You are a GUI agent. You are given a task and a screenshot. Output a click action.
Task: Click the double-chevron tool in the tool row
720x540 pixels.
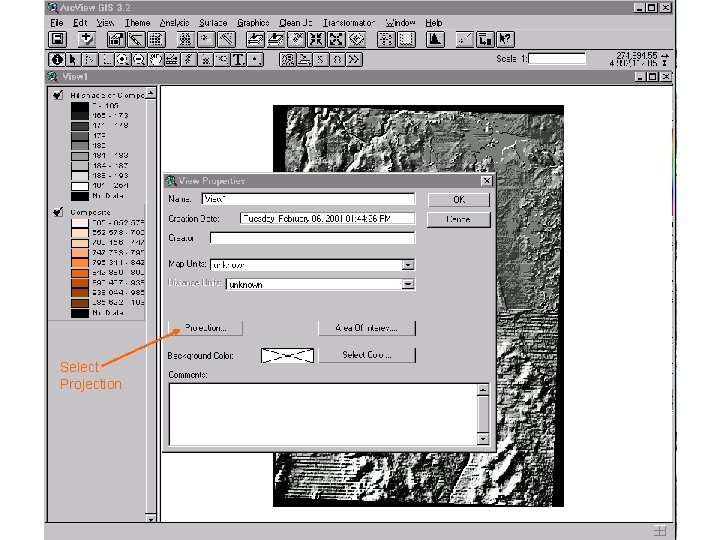click(354, 60)
